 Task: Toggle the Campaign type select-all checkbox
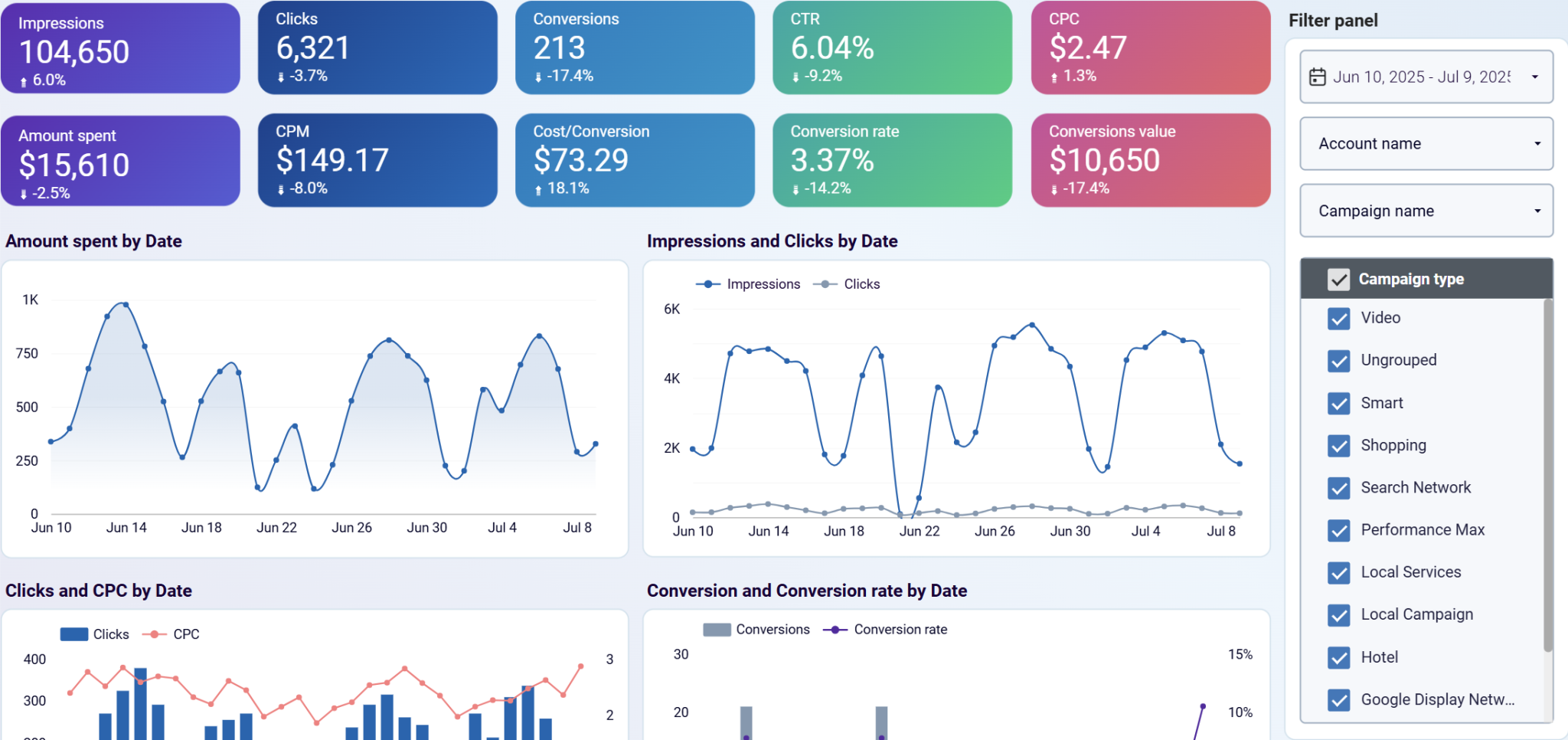click(1339, 280)
